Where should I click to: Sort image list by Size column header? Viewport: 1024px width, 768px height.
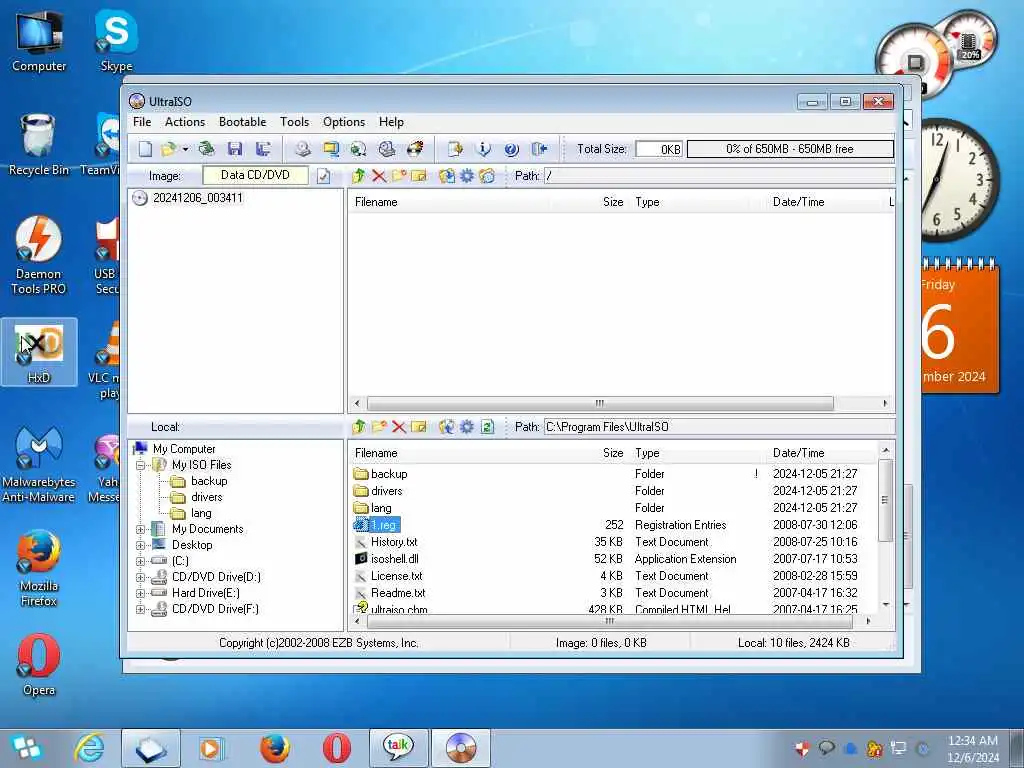(x=613, y=202)
